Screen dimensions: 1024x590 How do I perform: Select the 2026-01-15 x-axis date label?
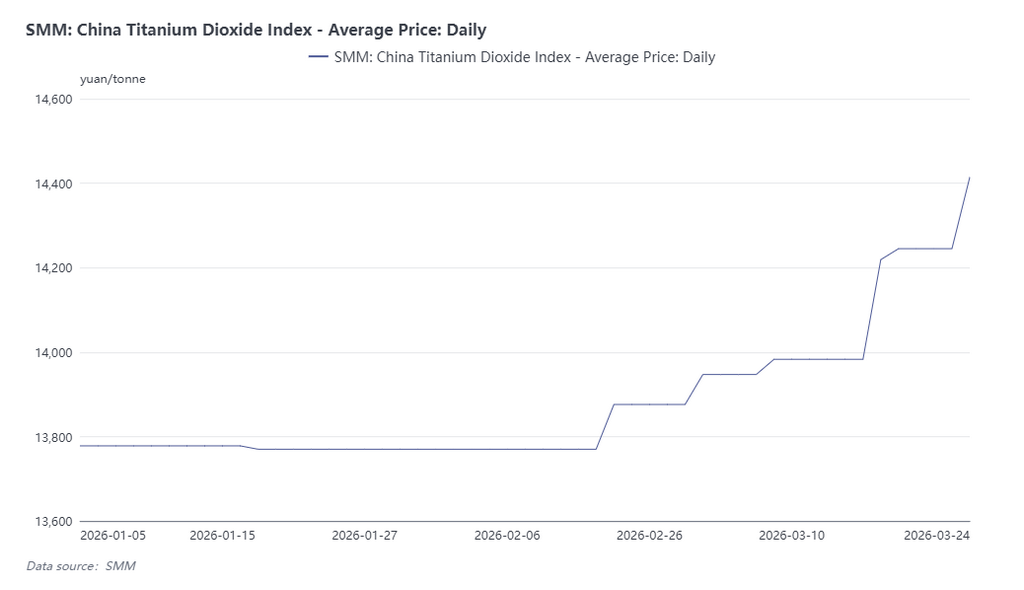click(222, 535)
